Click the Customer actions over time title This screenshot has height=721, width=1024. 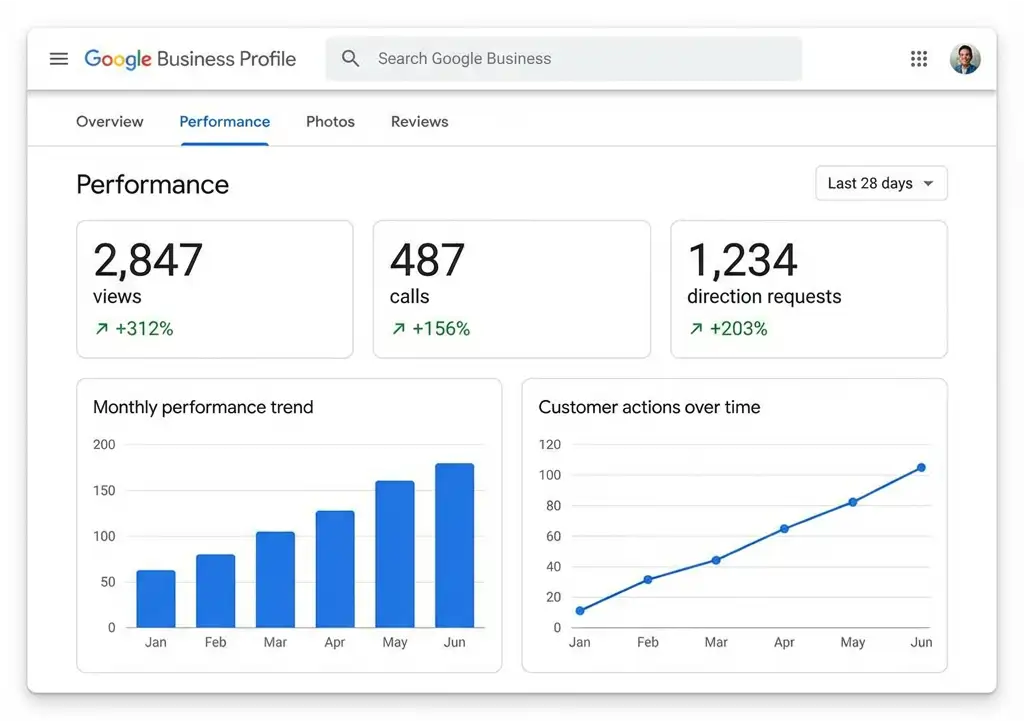[x=649, y=408]
